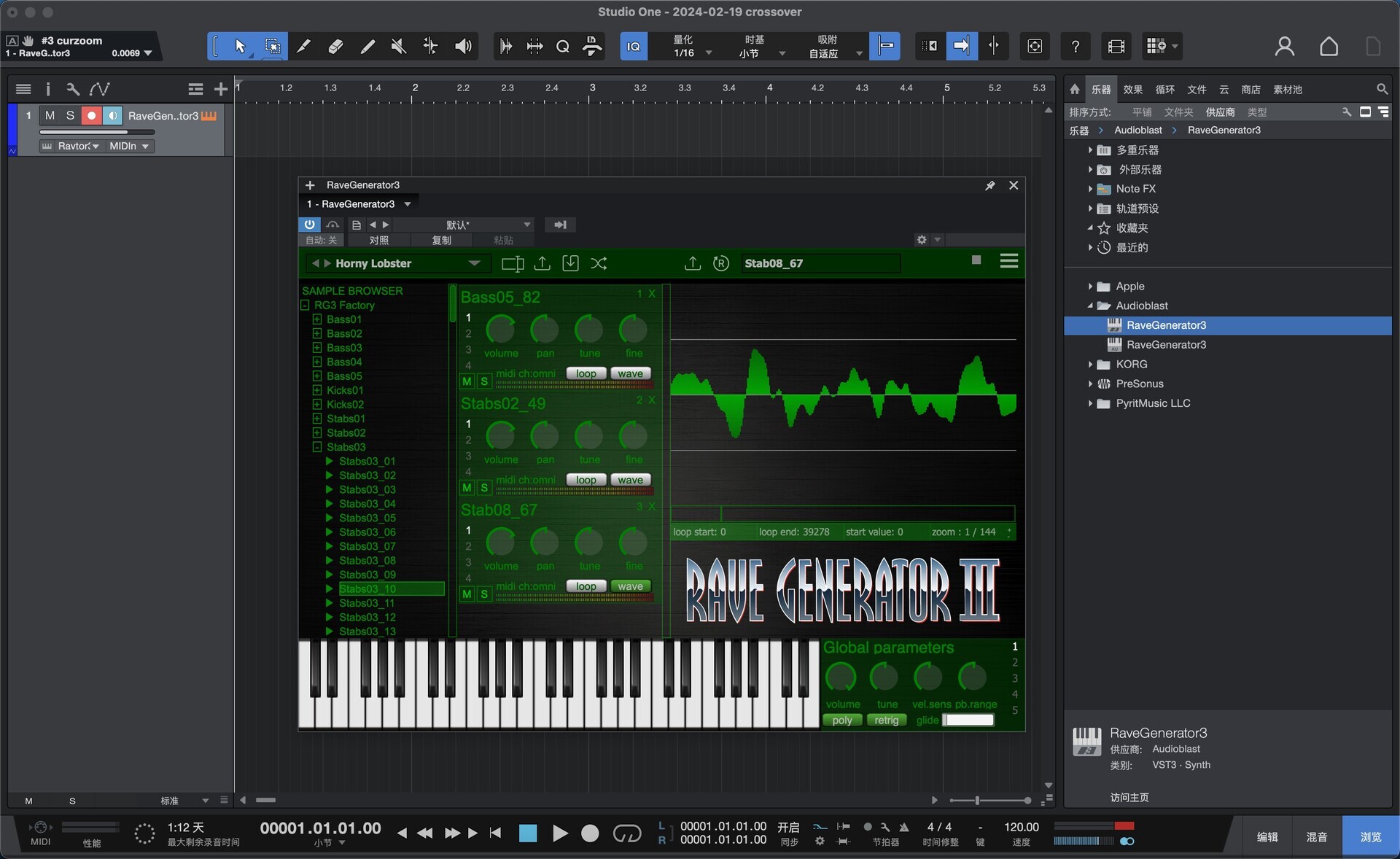Select the Arrow tool in toolbar

241,47
